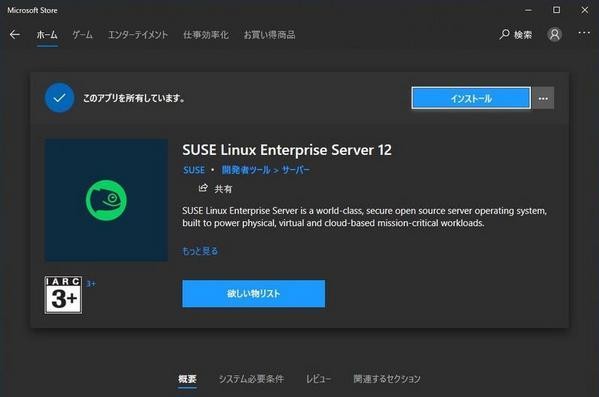599x397 pixels.
Task: Open the top-right three-dot settings menu
Action: coord(584,33)
